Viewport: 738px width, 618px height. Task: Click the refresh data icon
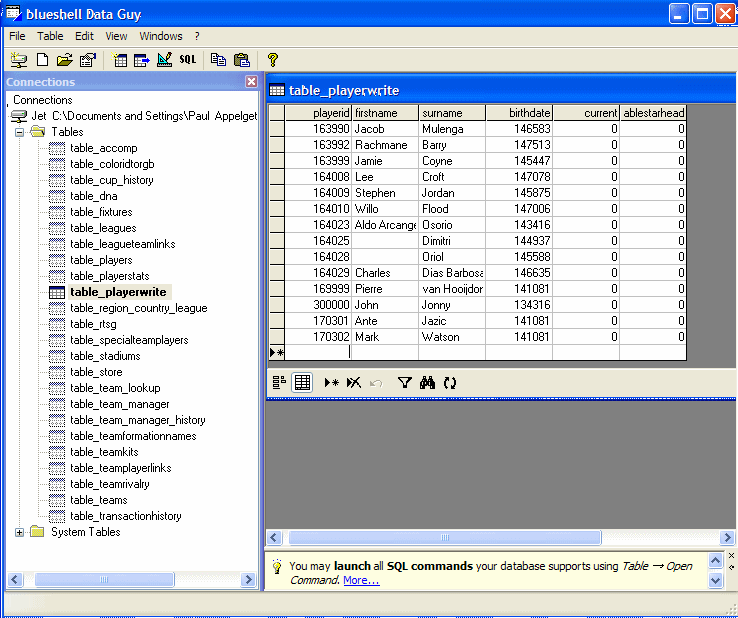pos(450,382)
